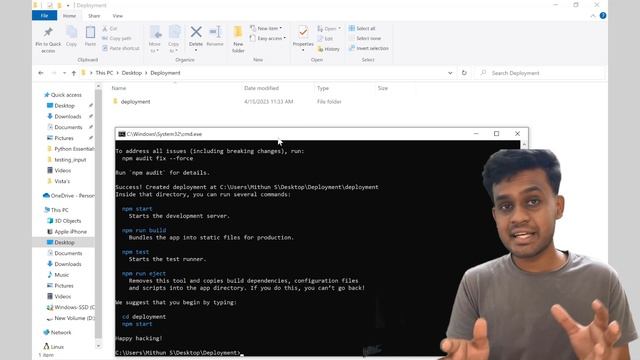
Task: Sort by the Name column header
Action: tap(119, 88)
